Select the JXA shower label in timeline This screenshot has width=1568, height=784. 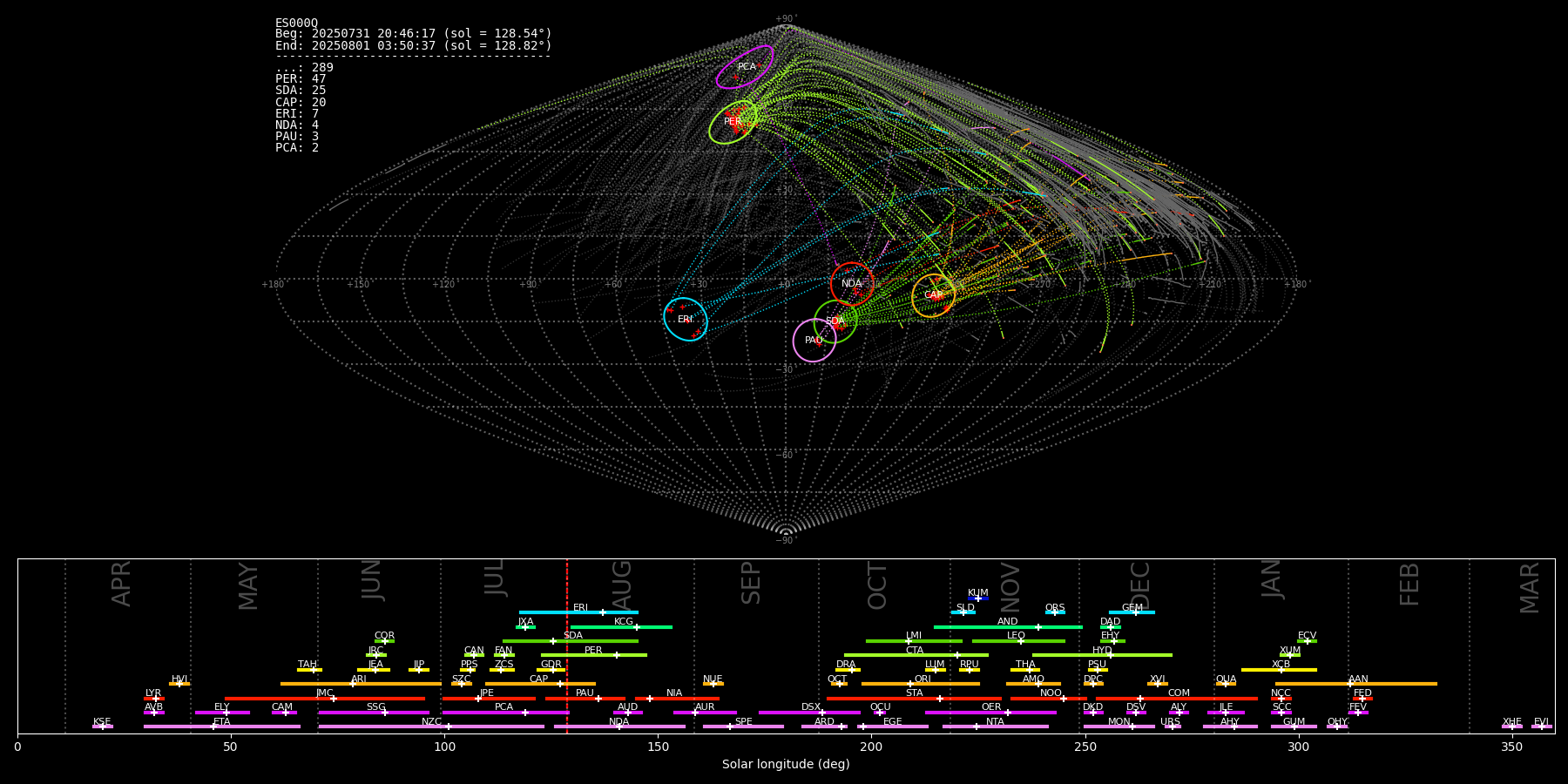click(x=525, y=622)
